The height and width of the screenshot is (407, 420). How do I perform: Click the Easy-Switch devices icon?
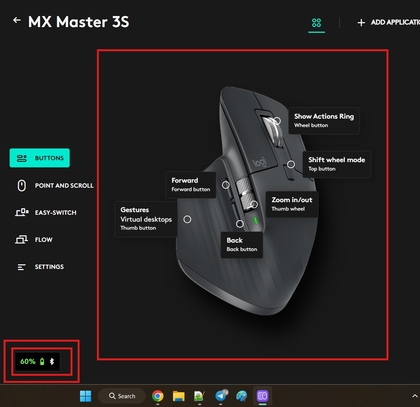pyautogui.click(x=22, y=212)
